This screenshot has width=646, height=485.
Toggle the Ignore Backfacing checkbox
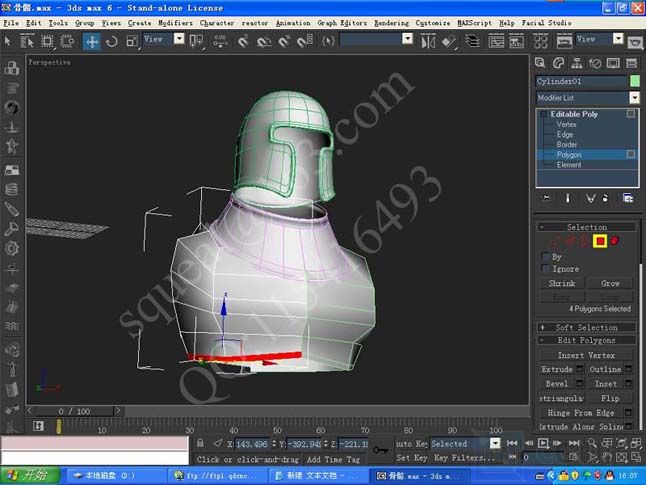[x=546, y=269]
